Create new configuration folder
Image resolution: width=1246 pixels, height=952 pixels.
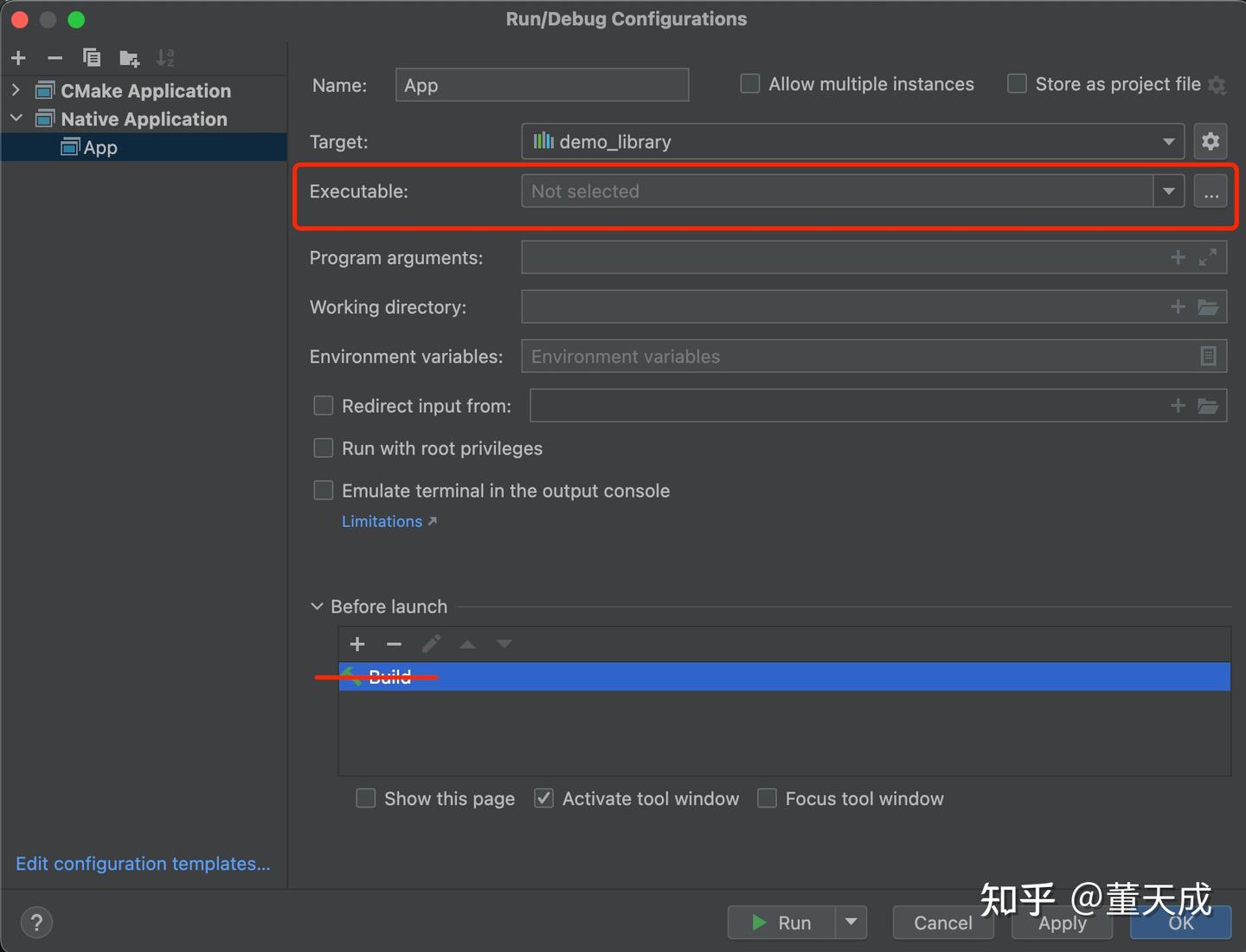click(x=129, y=58)
